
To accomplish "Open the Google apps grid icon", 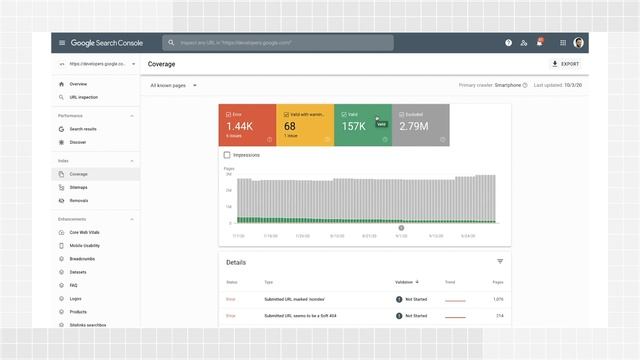I will tap(563, 42).
